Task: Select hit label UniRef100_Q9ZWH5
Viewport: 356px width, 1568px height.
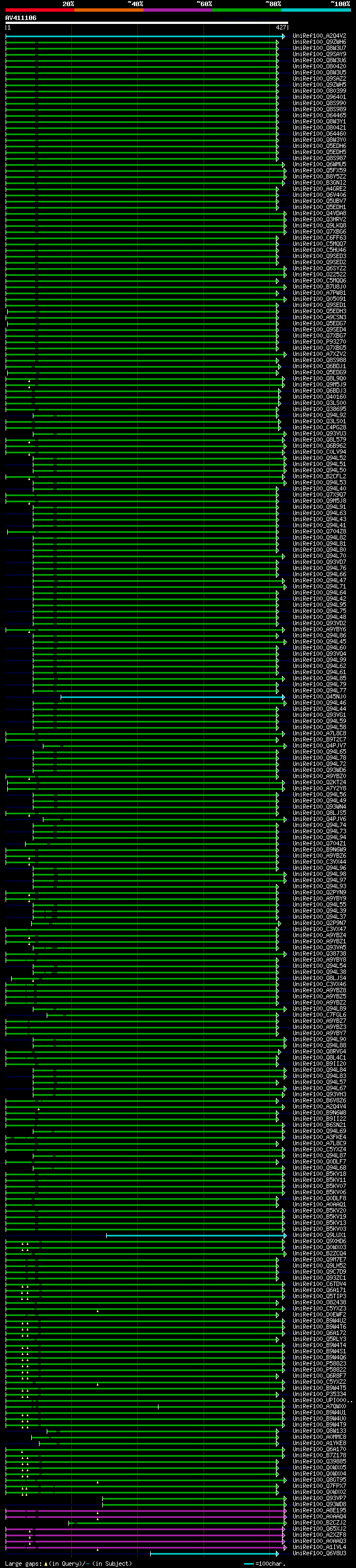Action: [x=319, y=85]
